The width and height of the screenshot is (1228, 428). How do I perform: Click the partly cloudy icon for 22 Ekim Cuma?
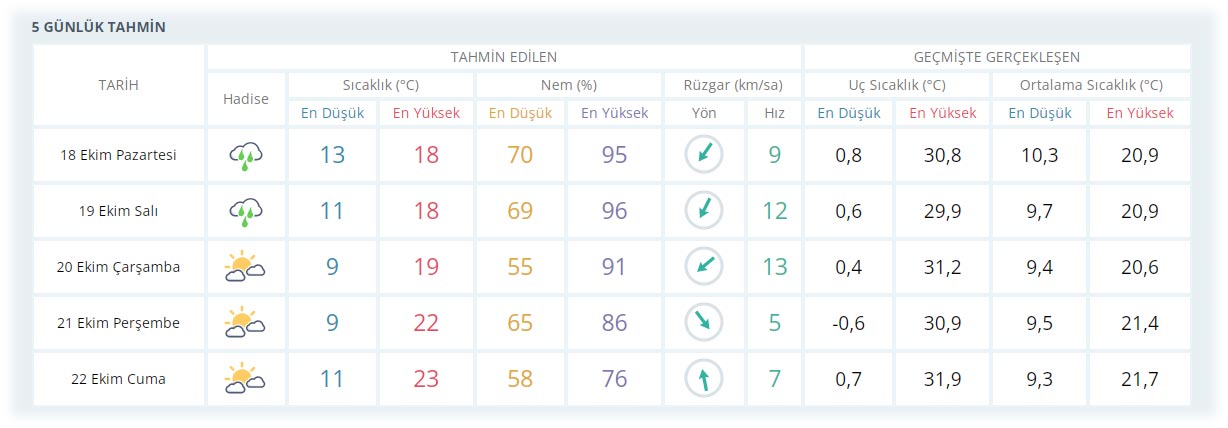click(x=246, y=379)
